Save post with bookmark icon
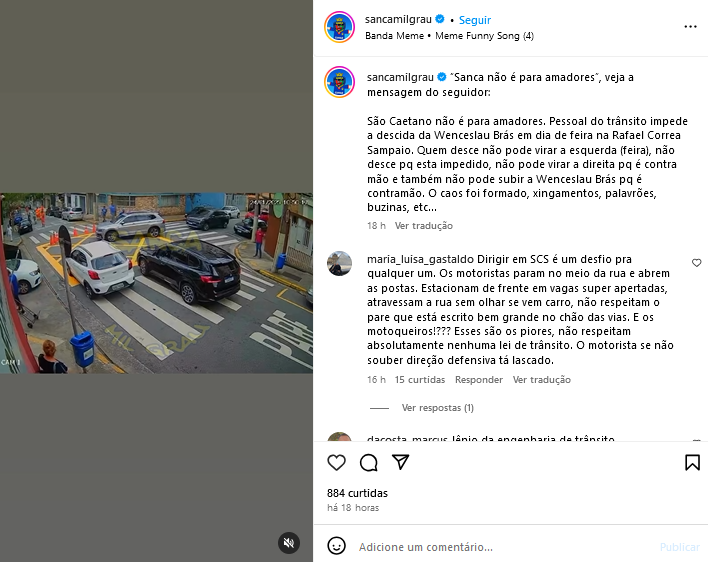708x562 pixels. [x=692, y=462]
